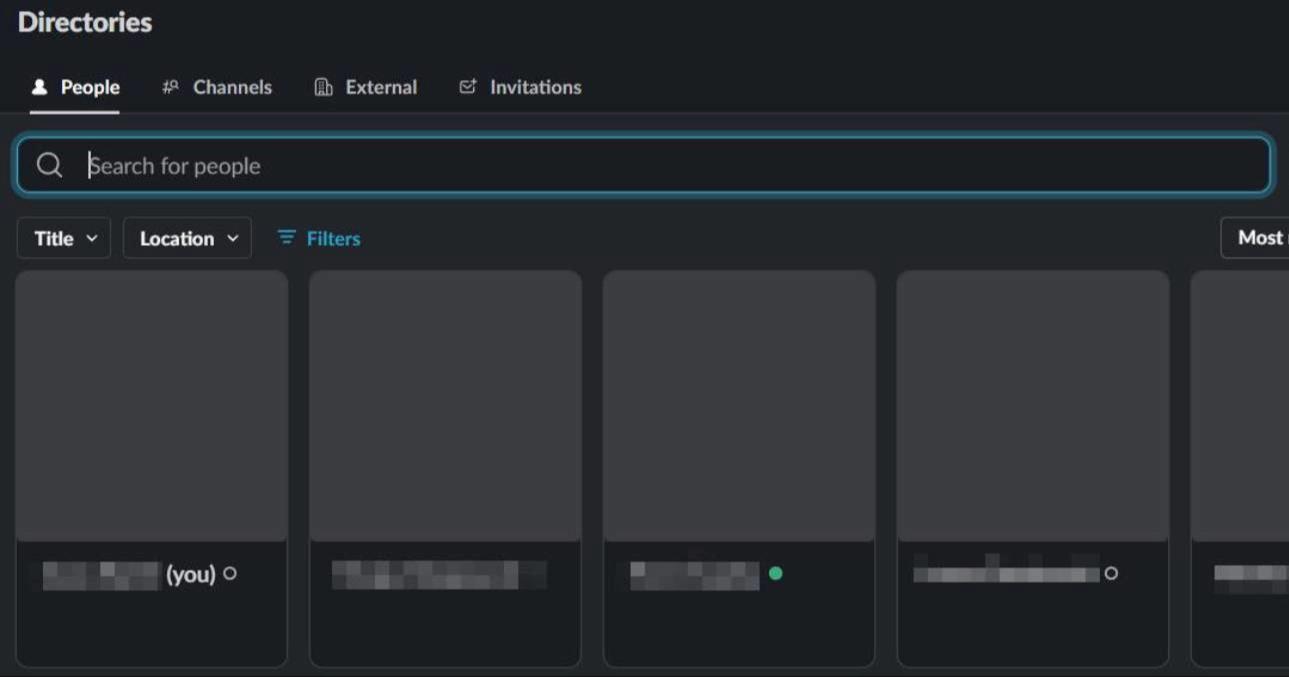Open the Filters panel link

(x=333, y=238)
